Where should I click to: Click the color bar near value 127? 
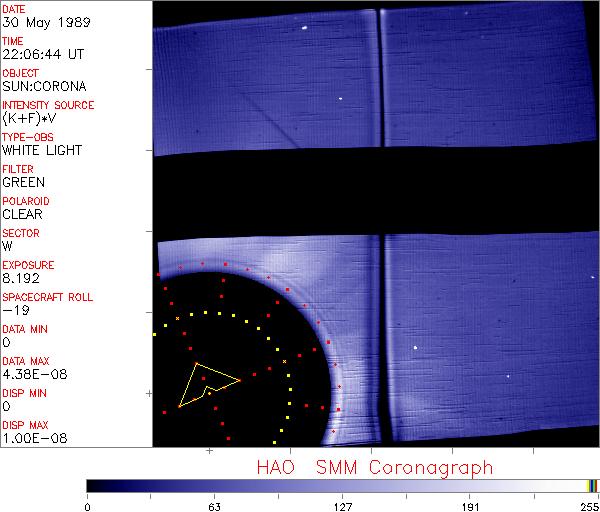click(x=341, y=485)
